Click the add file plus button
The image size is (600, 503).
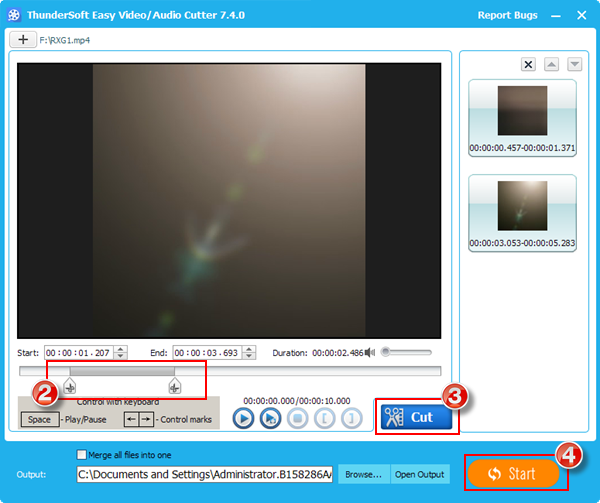click(x=23, y=39)
